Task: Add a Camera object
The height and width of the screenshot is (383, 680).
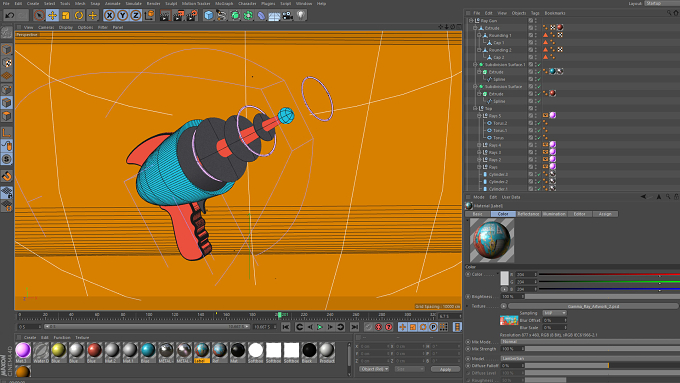Action: [287, 16]
